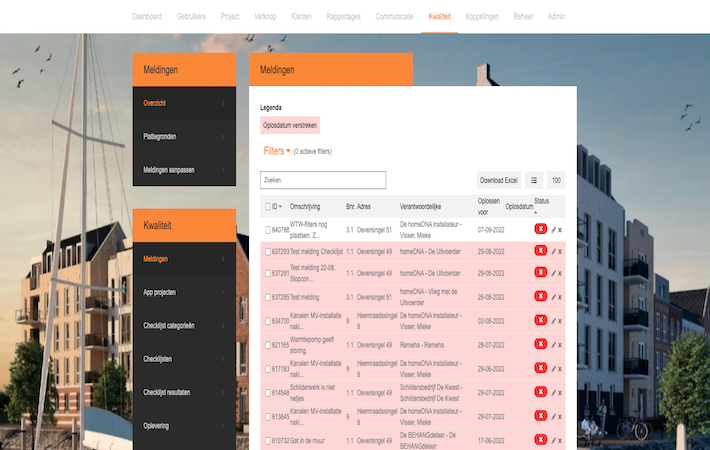
Task: Click red status badge of melding 634700
Action: click(x=541, y=321)
